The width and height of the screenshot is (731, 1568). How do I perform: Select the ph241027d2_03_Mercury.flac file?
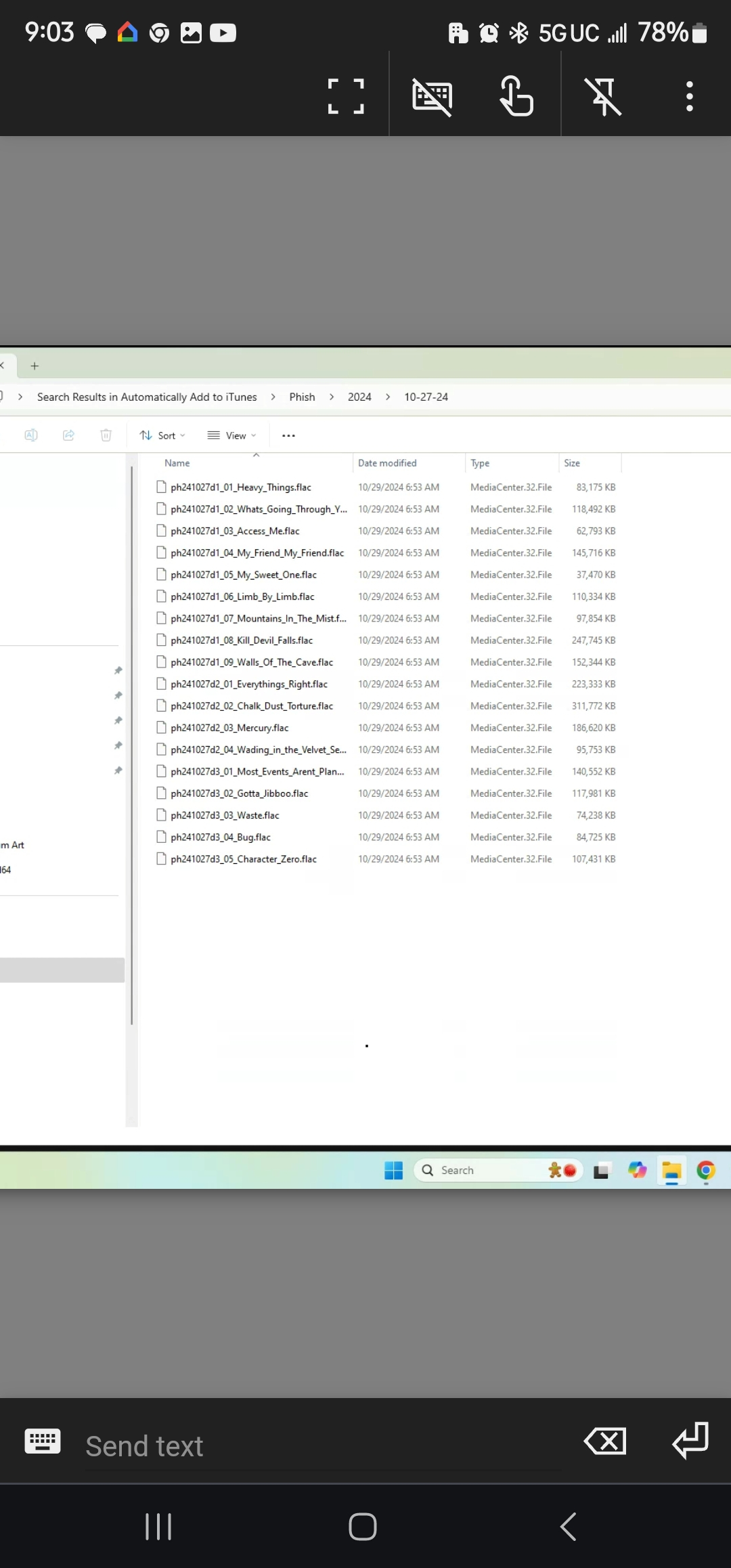coord(229,728)
